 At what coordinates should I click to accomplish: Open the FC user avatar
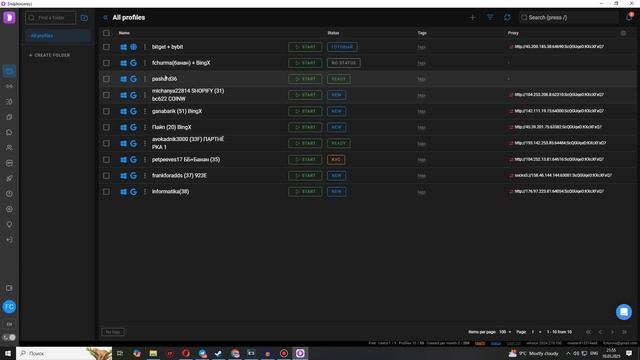click(x=9, y=307)
